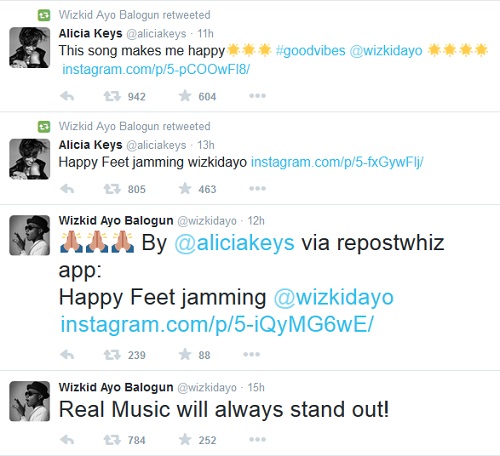Open more options on the 11h tweet
The image size is (500, 456).
click(257, 96)
